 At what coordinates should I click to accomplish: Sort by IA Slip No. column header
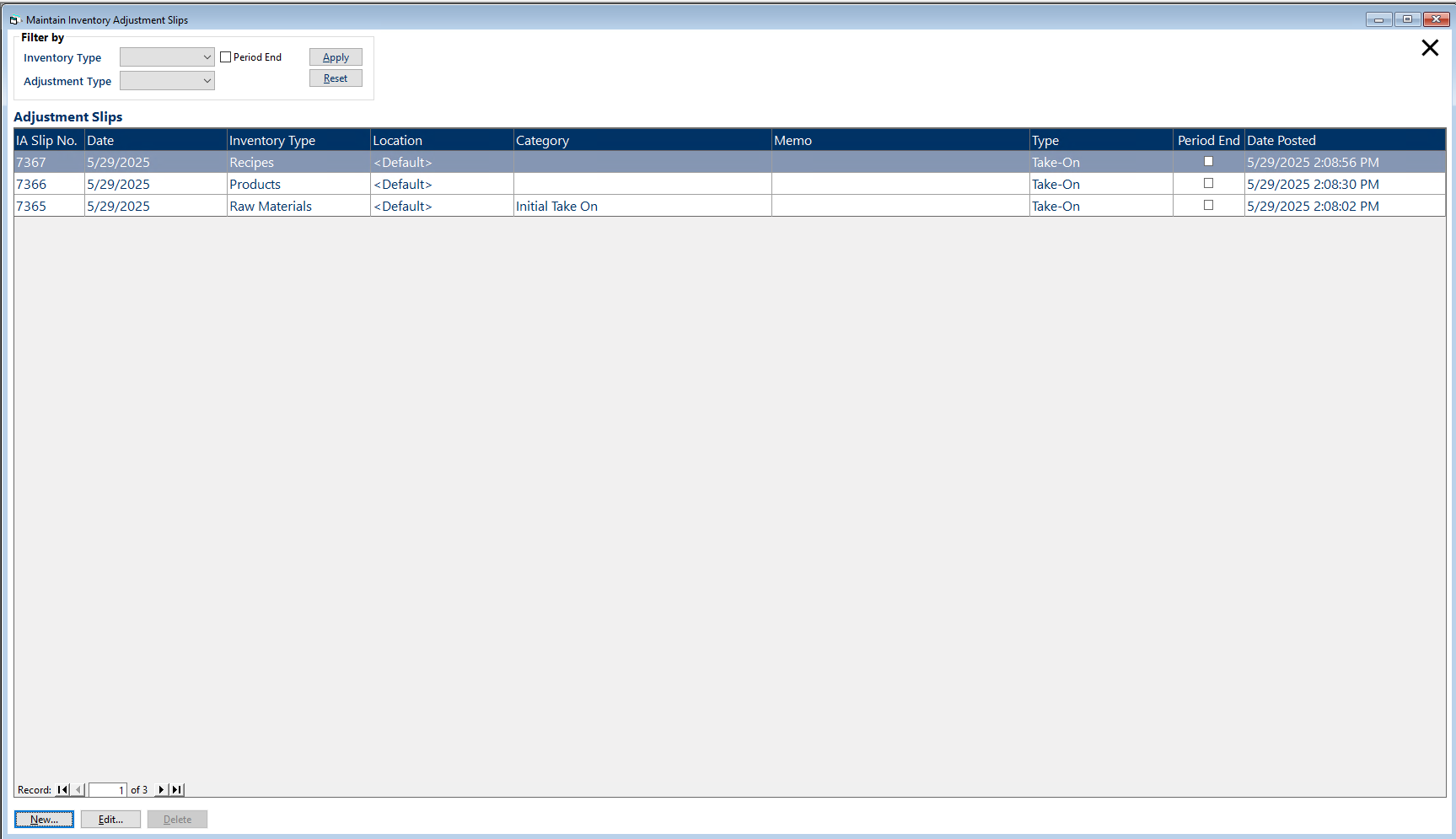tap(49, 140)
